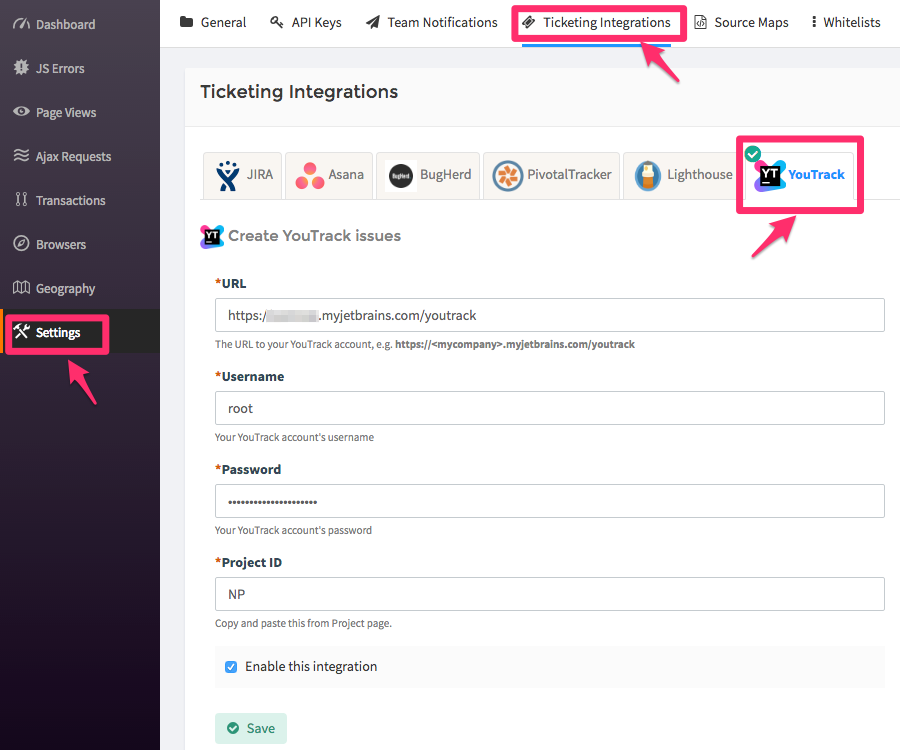Viewport: 900px width, 750px height.
Task: Click the Enable this integration label
Action: [311, 667]
